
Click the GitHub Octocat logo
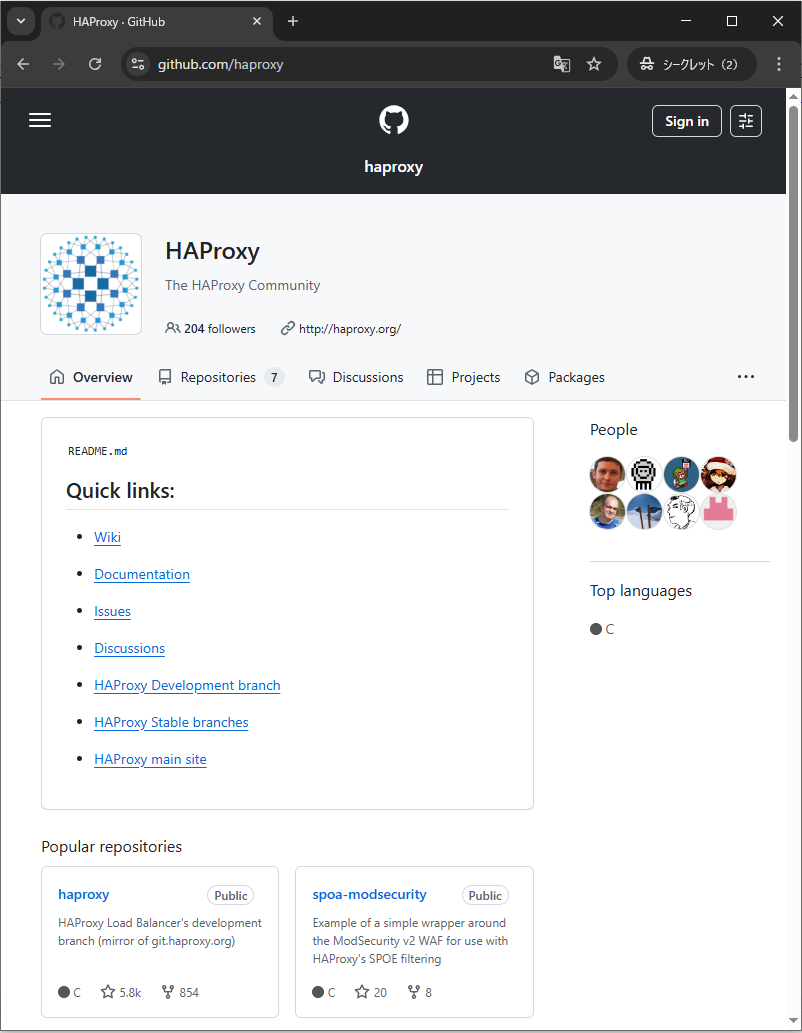point(393,121)
